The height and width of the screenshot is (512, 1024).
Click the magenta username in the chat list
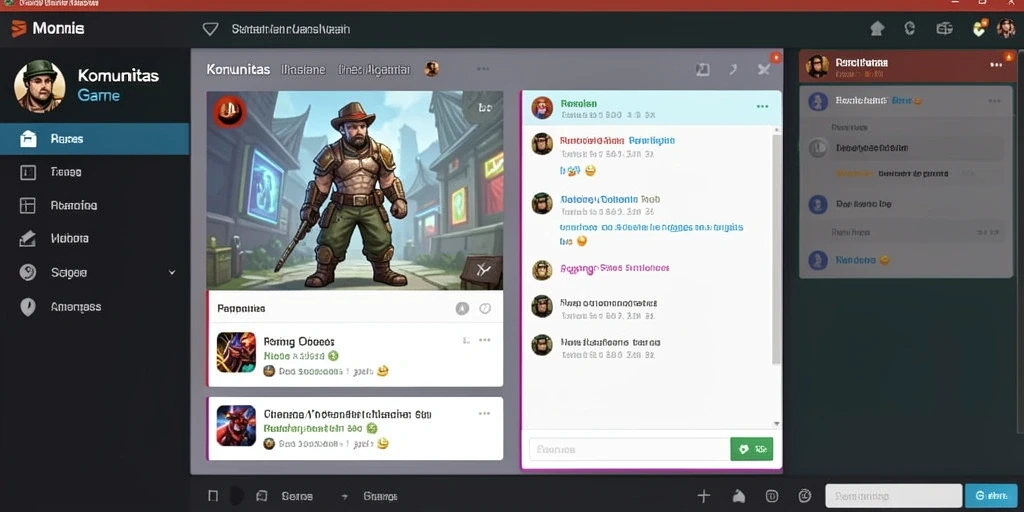tap(615, 268)
